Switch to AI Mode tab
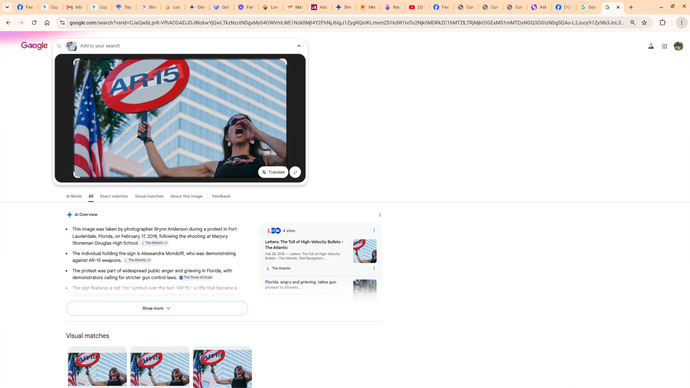 click(73, 196)
